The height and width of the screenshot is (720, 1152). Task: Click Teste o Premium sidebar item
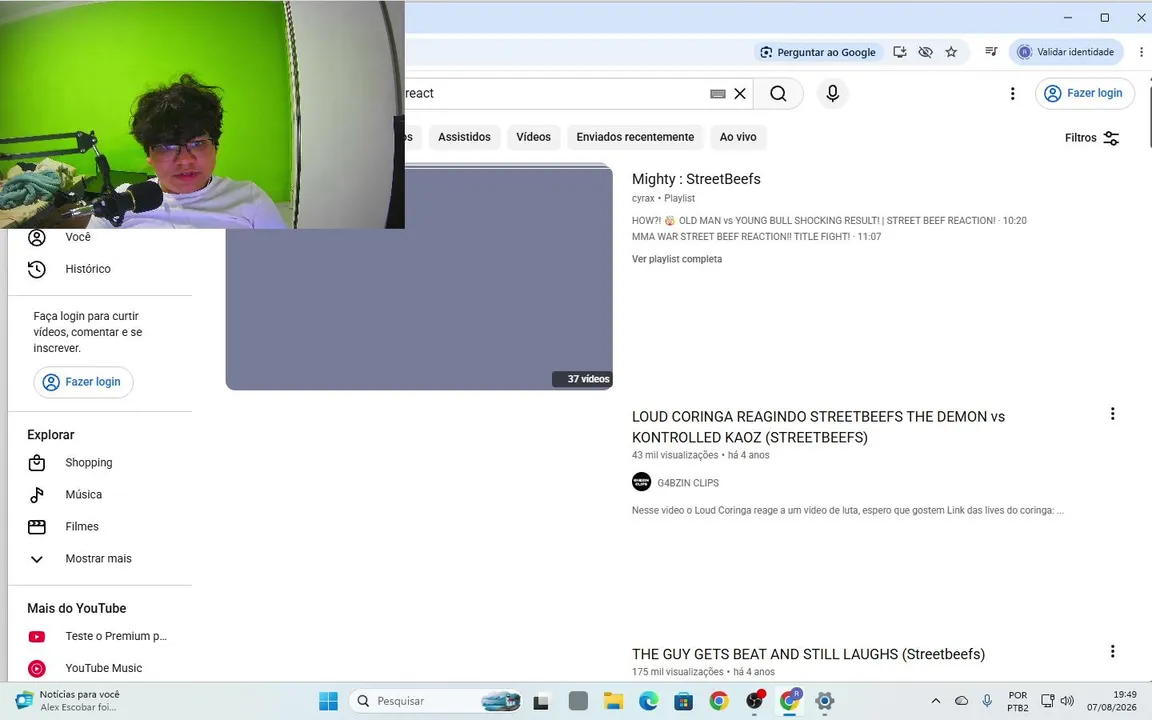pos(101,636)
